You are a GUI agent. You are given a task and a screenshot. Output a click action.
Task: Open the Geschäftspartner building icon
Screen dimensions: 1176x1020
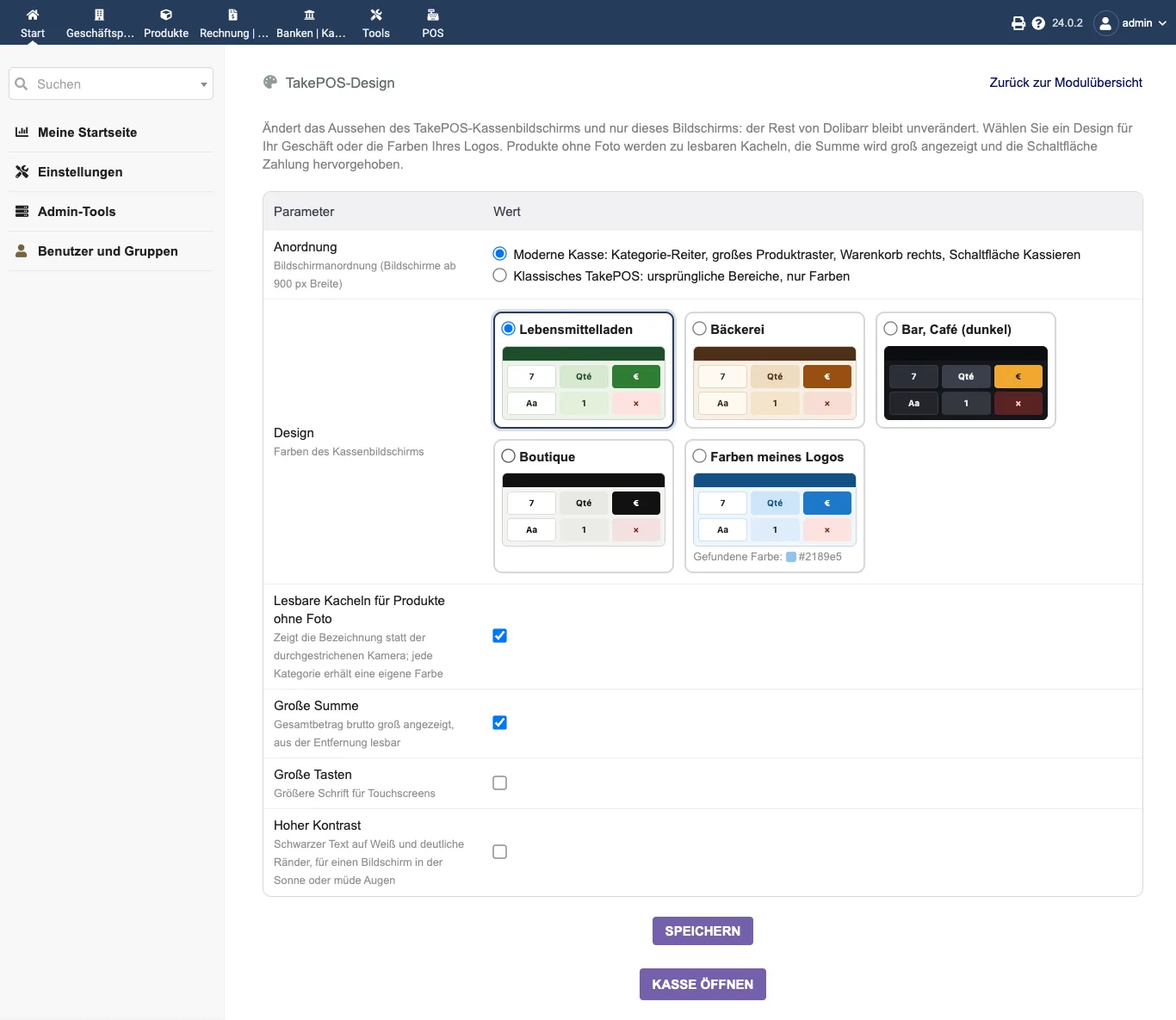click(x=100, y=15)
